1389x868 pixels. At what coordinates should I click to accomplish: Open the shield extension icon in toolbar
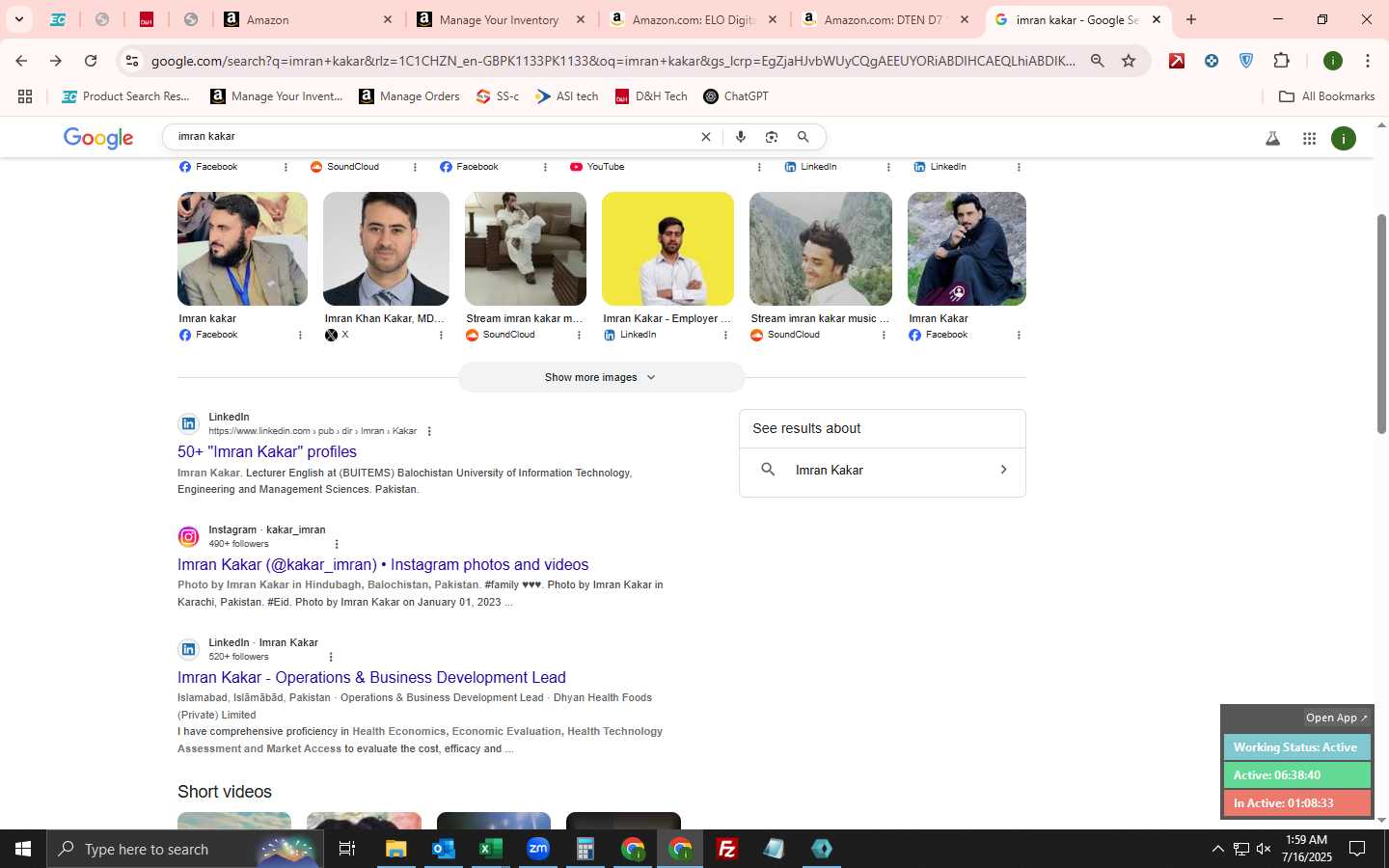[1246, 61]
